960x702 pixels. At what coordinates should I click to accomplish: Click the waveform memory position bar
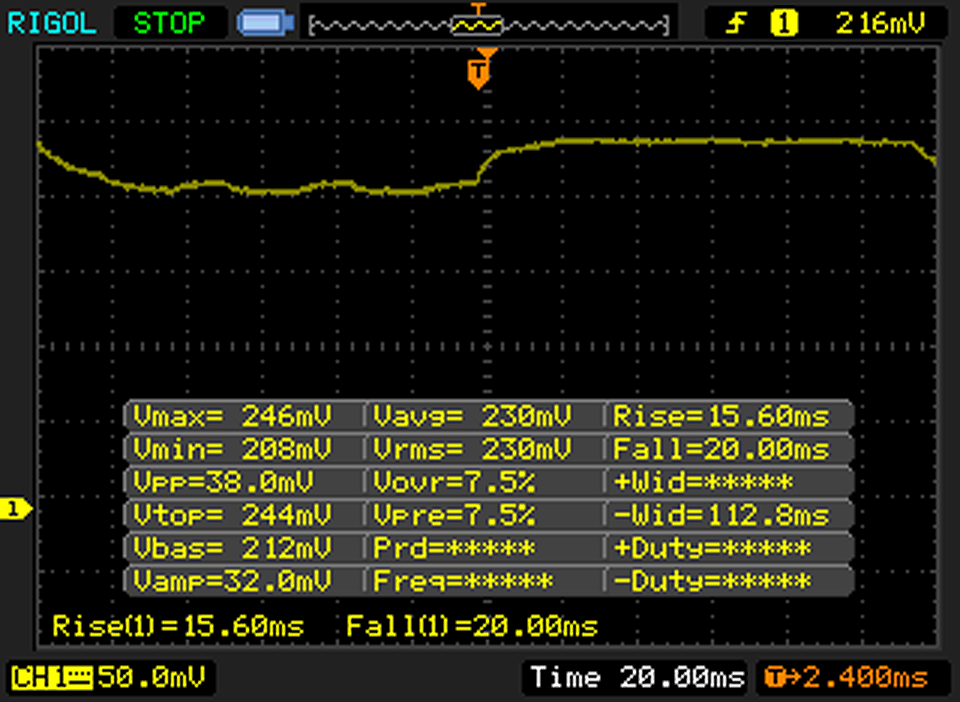click(x=489, y=25)
